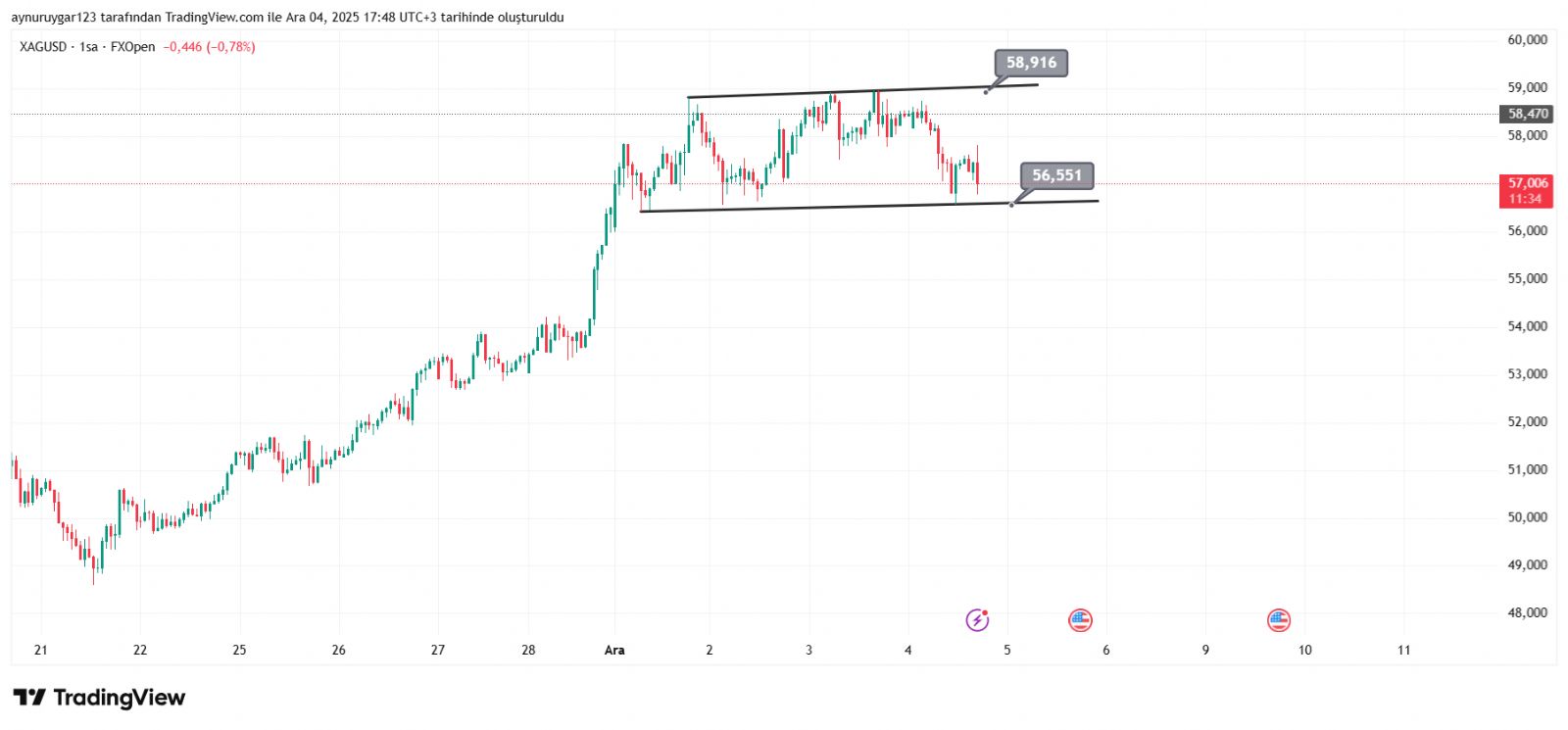This screenshot has height=730, width=1568.
Task: Click the 48,000 level on price axis
Action: tap(1527, 612)
